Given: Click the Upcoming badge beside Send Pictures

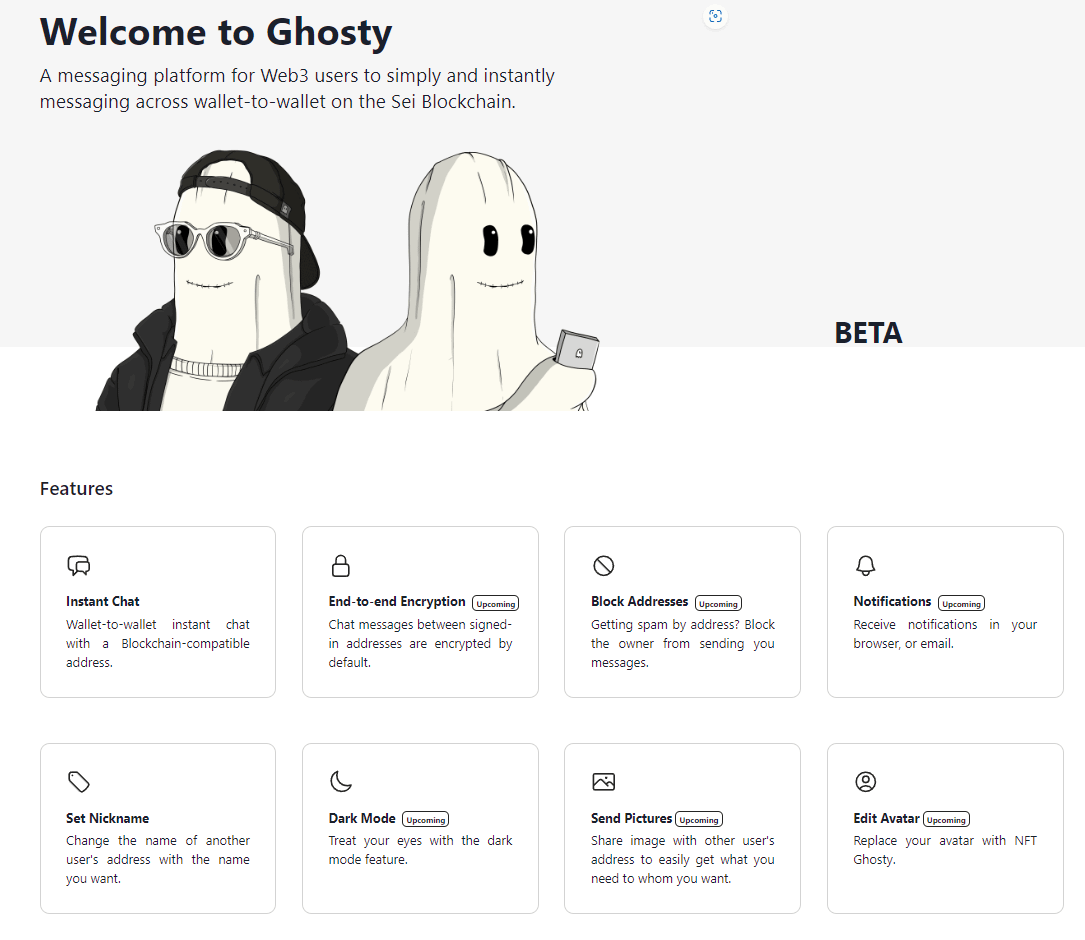Looking at the screenshot, I should pyautogui.click(x=699, y=820).
